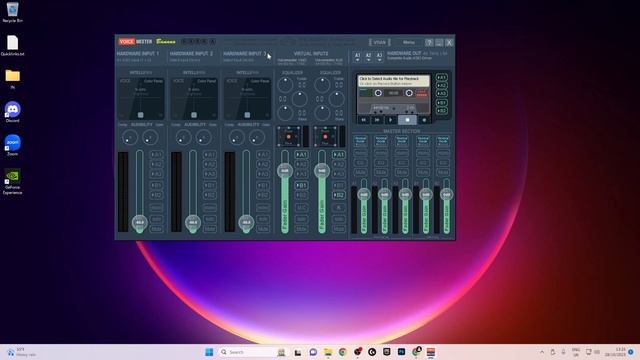Image resolution: width=640 pixels, height=360 pixels.
Task: Click the VBAN button
Action: point(380,42)
